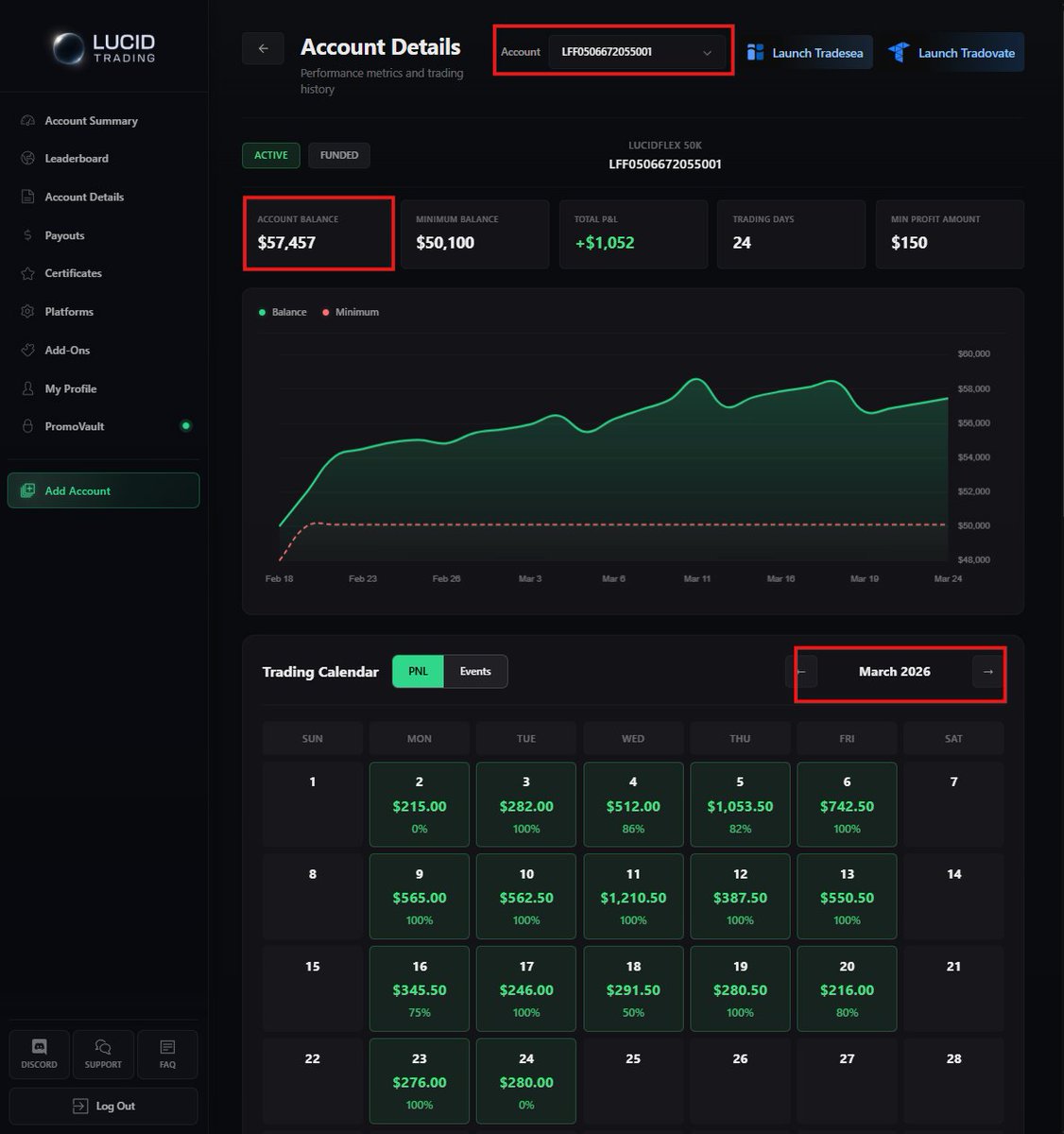This screenshot has width=1064, height=1134.
Task: Select March 24 cell with $280.00
Action: pyautogui.click(x=526, y=1081)
